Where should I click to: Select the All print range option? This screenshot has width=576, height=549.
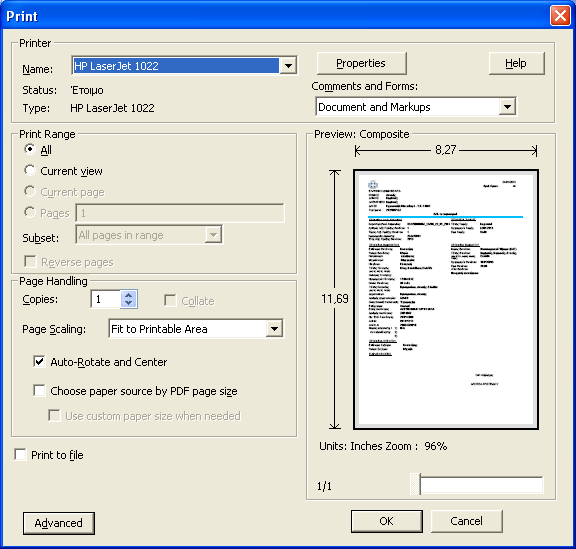(30, 149)
